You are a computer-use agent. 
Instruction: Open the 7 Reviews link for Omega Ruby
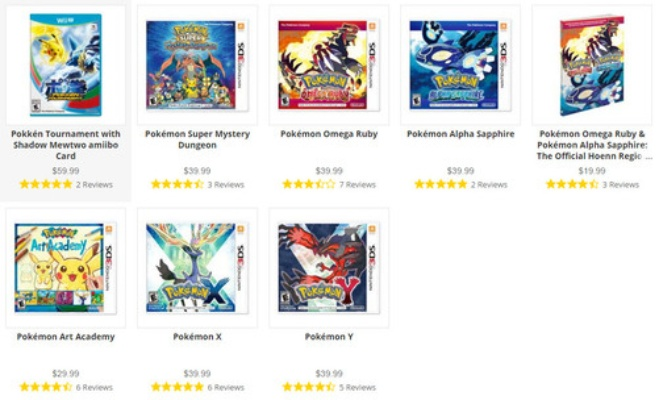pos(357,184)
